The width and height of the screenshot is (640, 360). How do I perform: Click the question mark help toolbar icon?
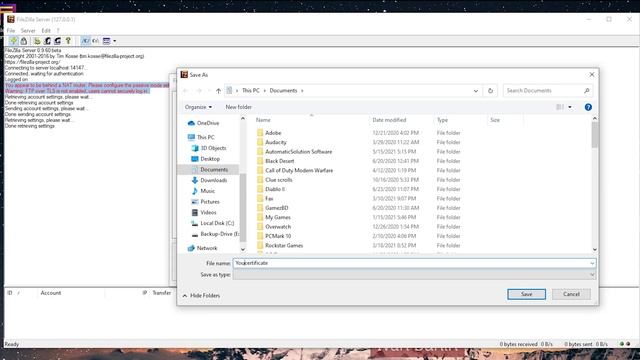pos(68,40)
